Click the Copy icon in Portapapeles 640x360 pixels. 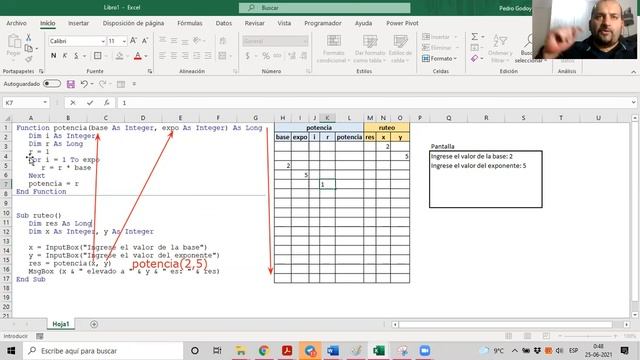pyautogui.click(x=28, y=49)
